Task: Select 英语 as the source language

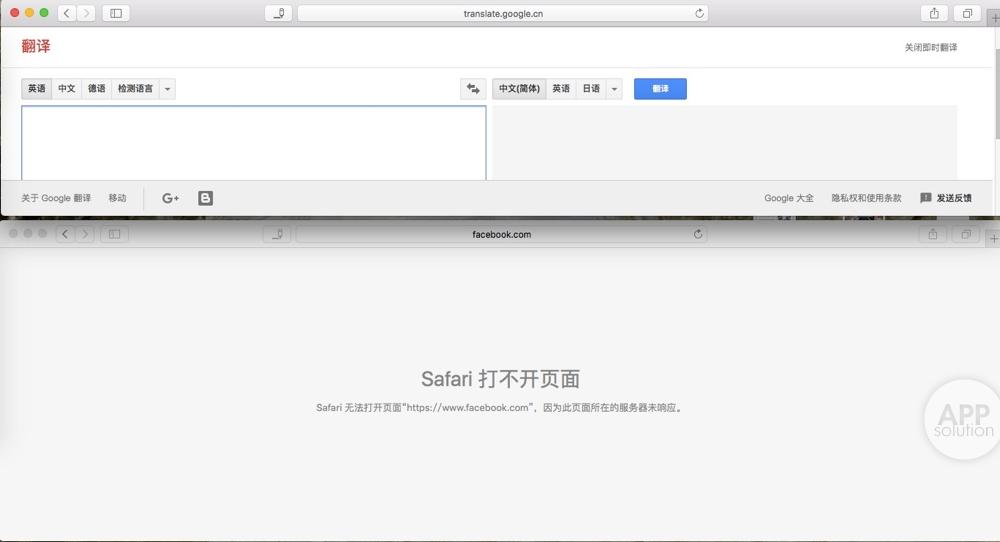Action: click(36, 89)
